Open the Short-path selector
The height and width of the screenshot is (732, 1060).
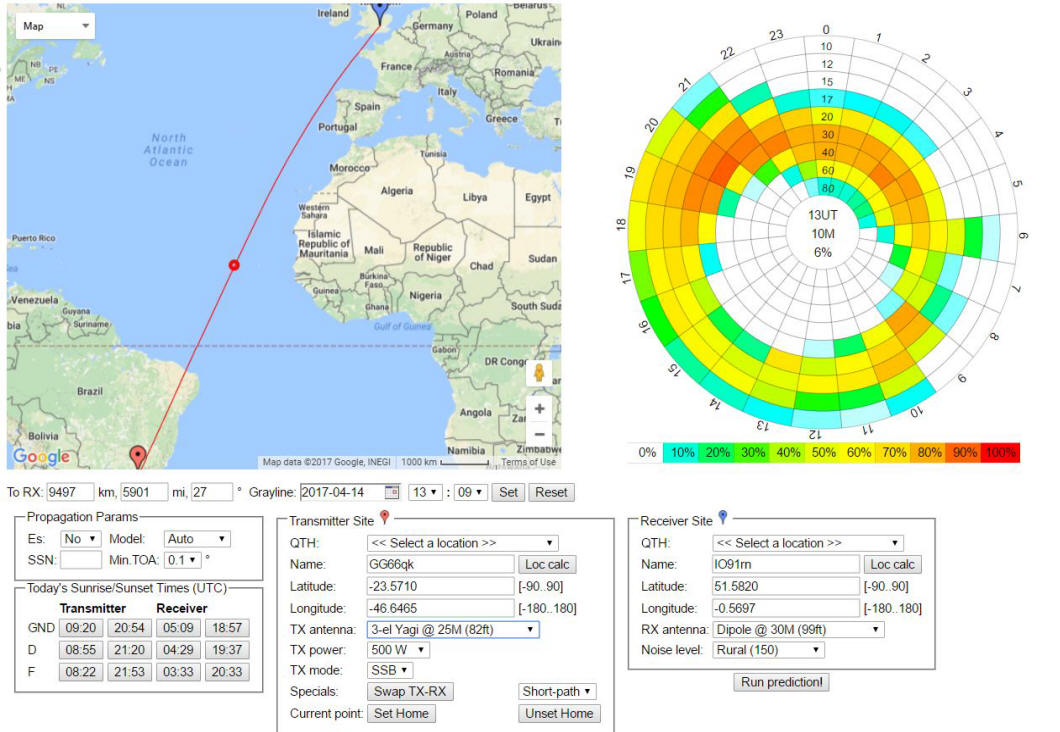(x=558, y=691)
